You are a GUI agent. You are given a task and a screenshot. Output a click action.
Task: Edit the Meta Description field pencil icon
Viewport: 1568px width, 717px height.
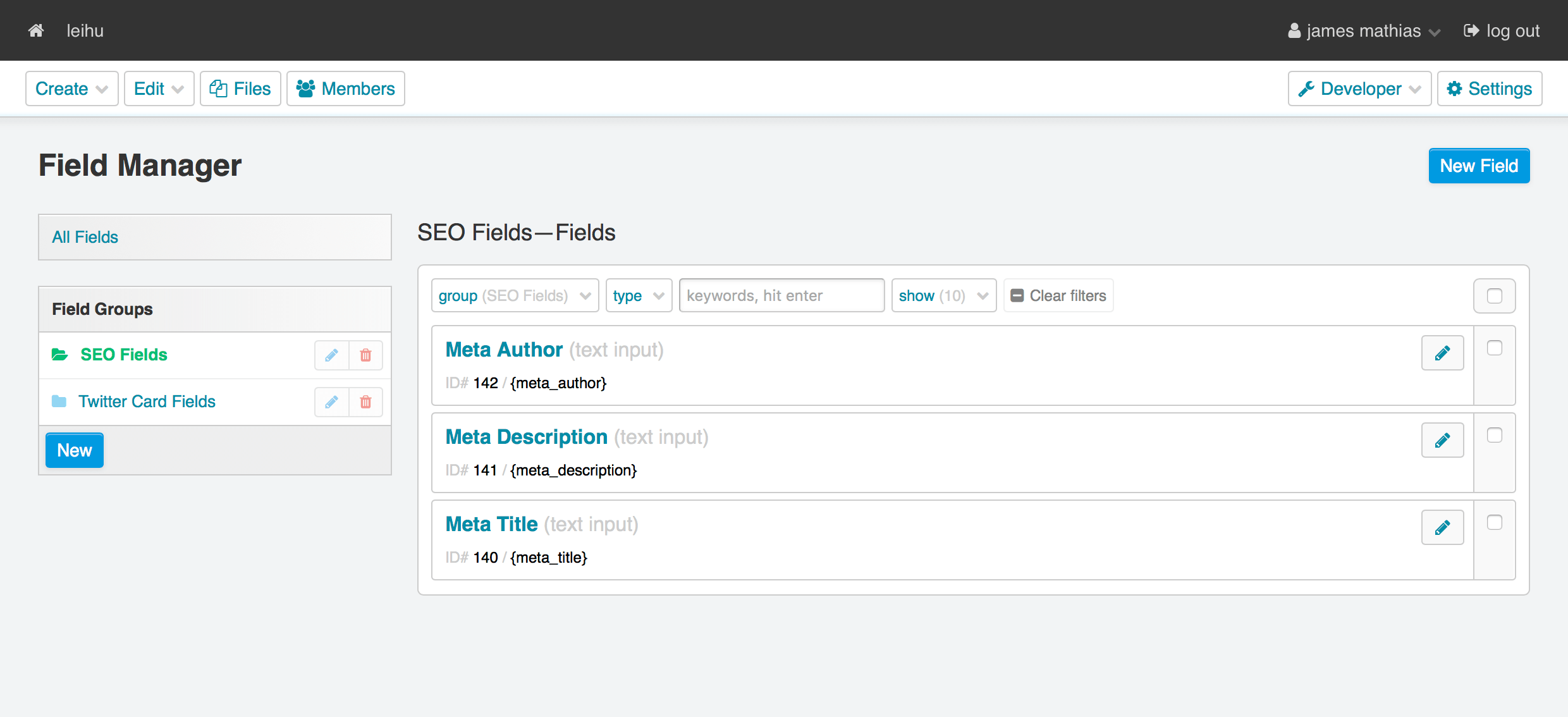coord(1442,441)
